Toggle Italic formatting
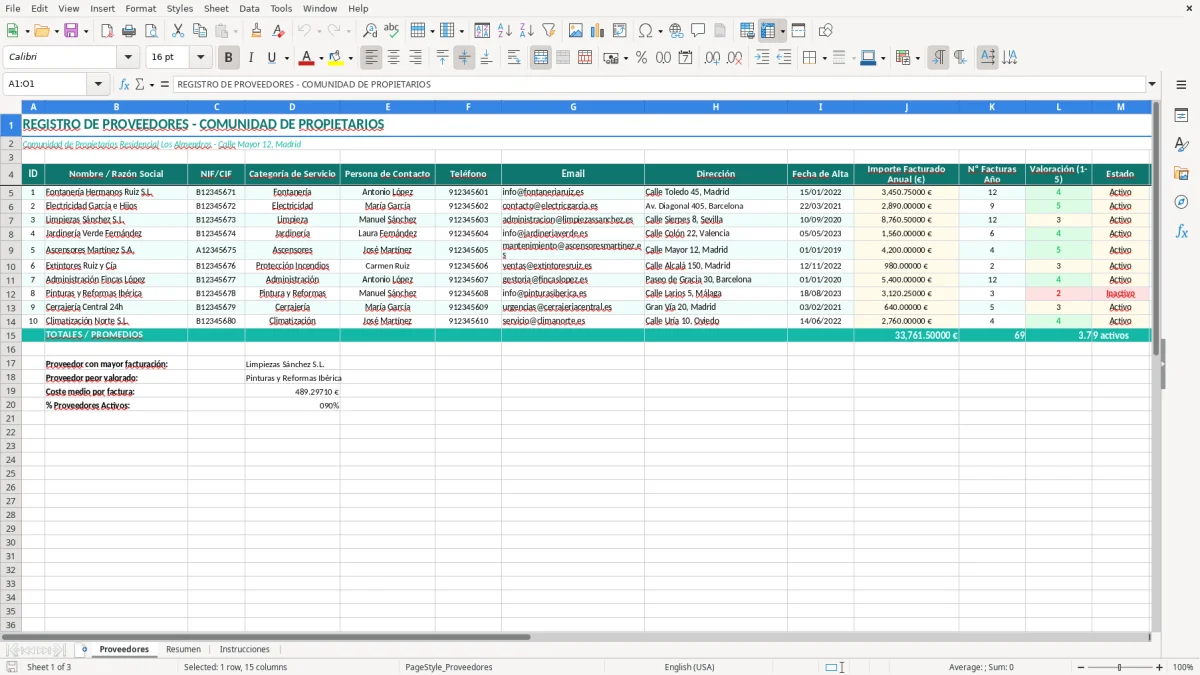This screenshot has height=675, width=1200. click(250, 58)
